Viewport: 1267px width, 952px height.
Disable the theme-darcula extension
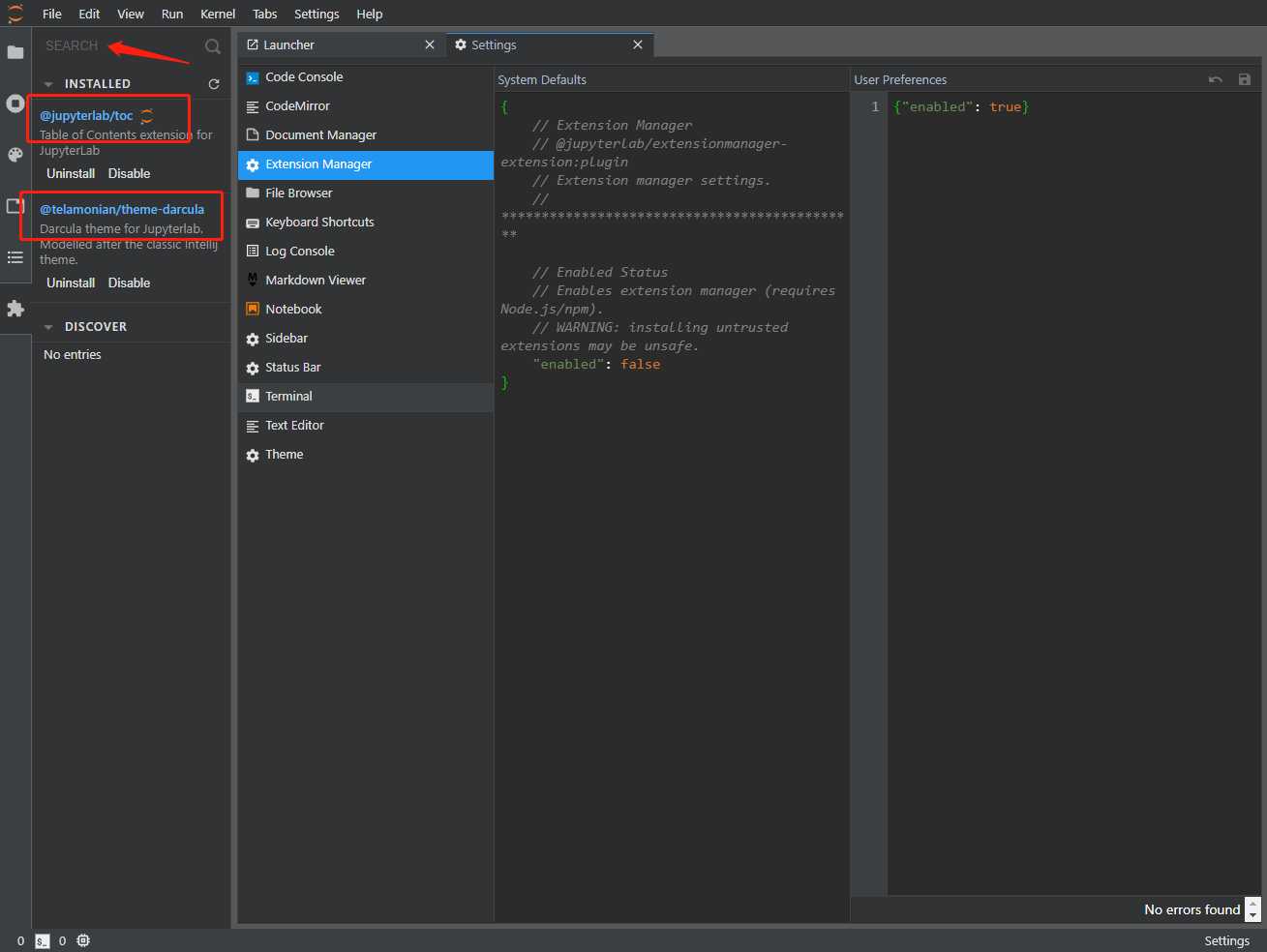pyautogui.click(x=129, y=283)
